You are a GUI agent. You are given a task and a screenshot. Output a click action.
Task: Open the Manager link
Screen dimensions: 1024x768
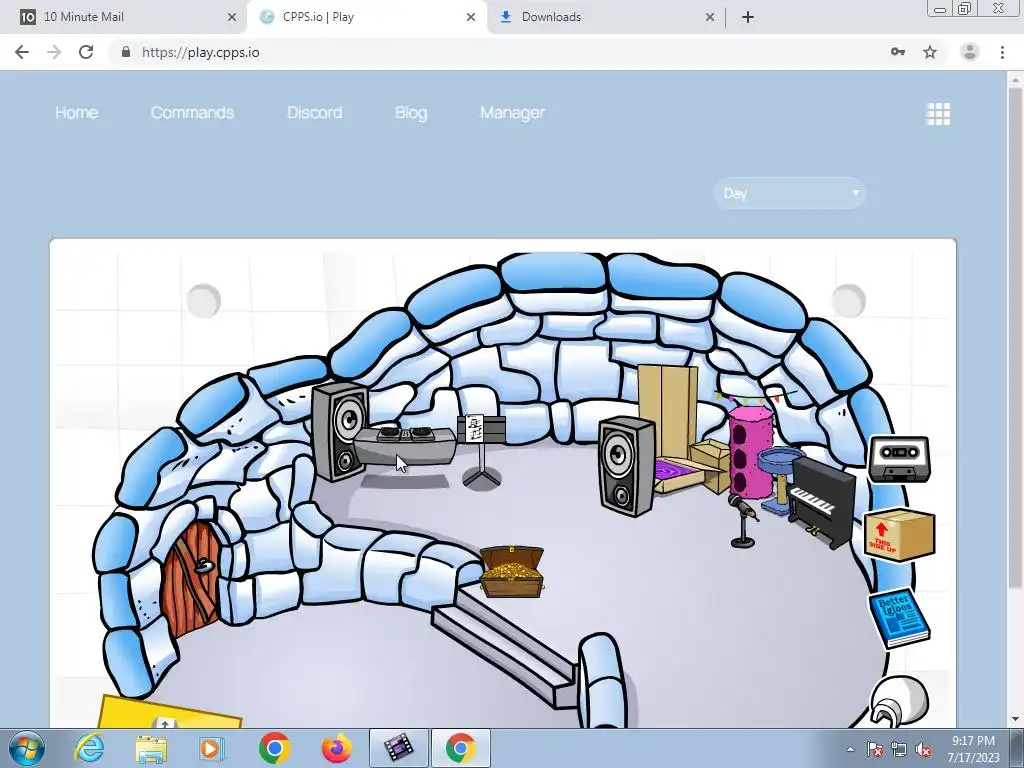tap(512, 112)
